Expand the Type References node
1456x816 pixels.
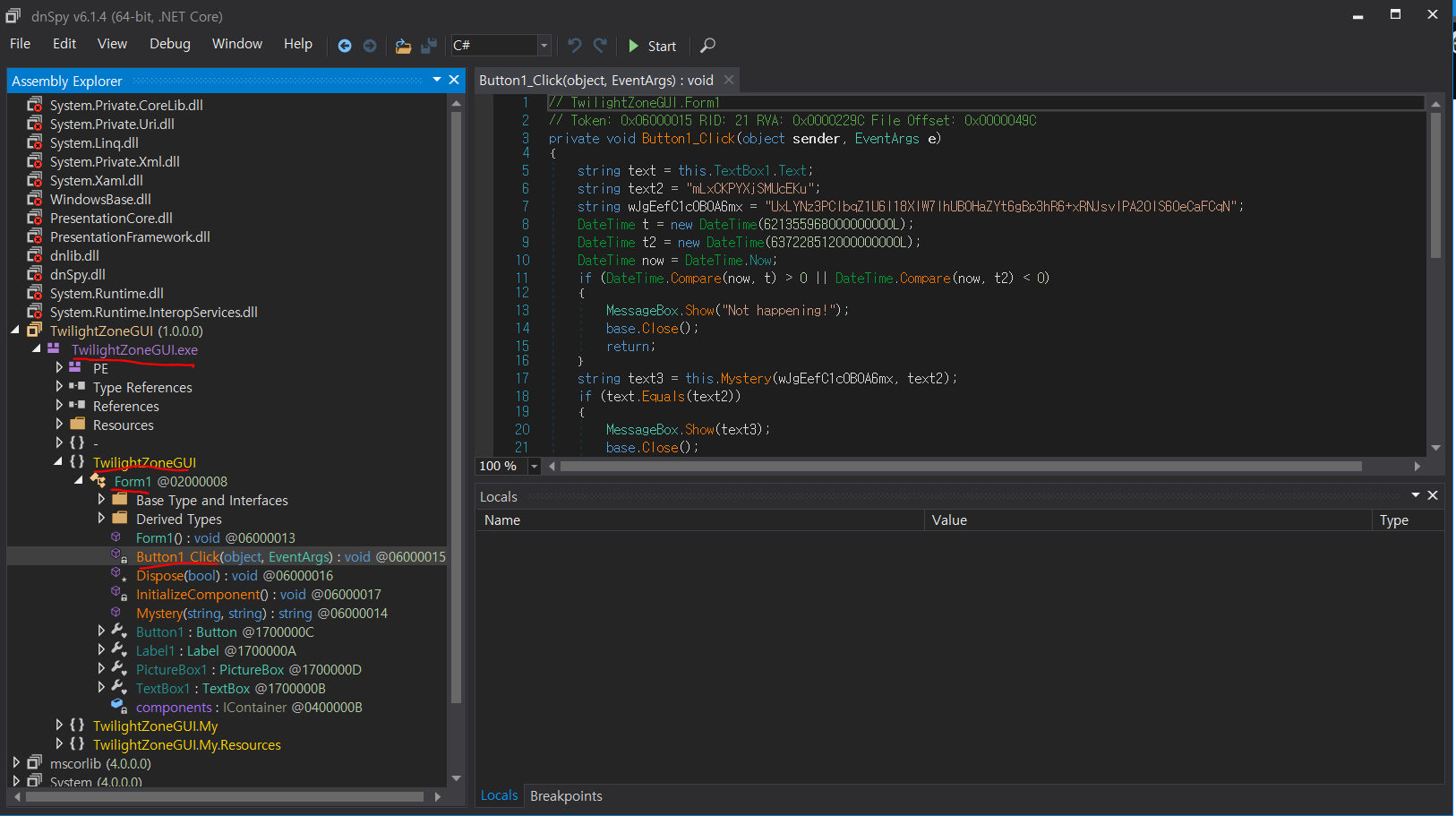[x=59, y=387]
